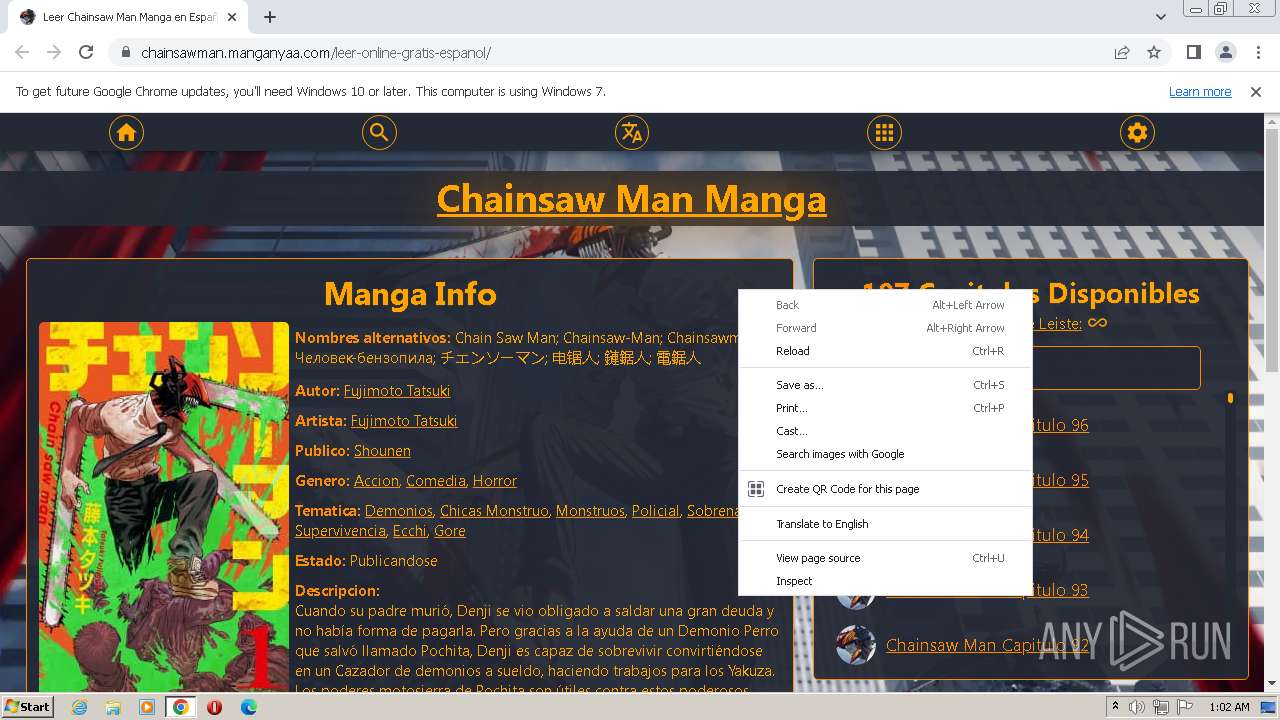Open Capitulo 96 chapter link

(1060, 425)
